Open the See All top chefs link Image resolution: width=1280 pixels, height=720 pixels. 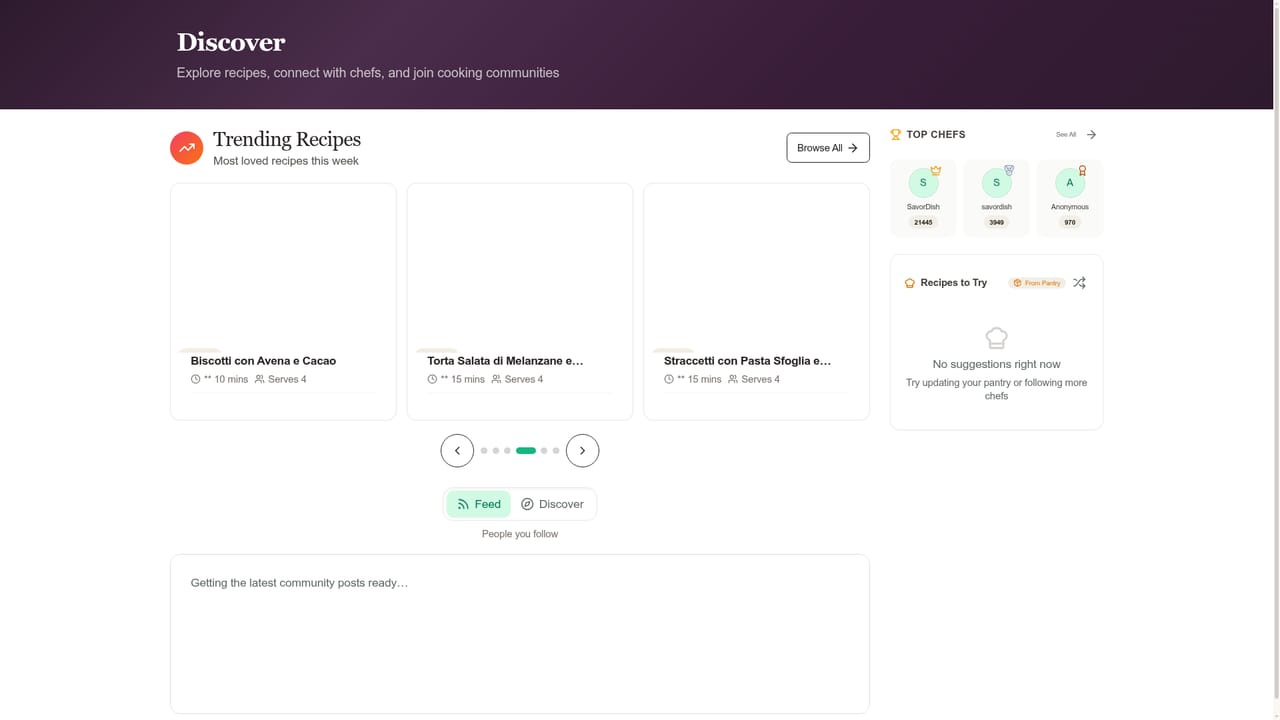(x=1066, y=134)
